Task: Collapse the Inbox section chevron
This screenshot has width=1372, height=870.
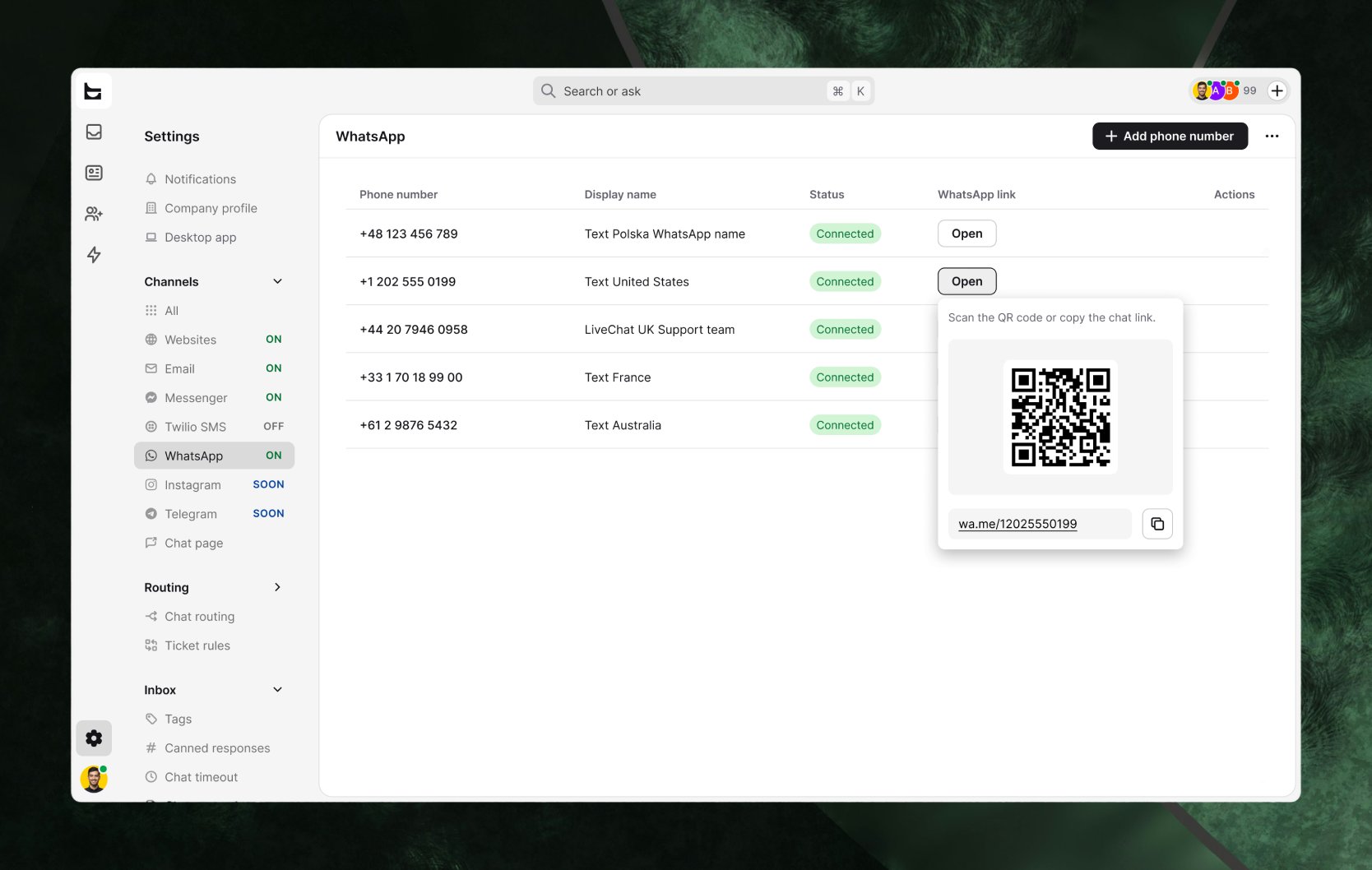Action: 277,690
